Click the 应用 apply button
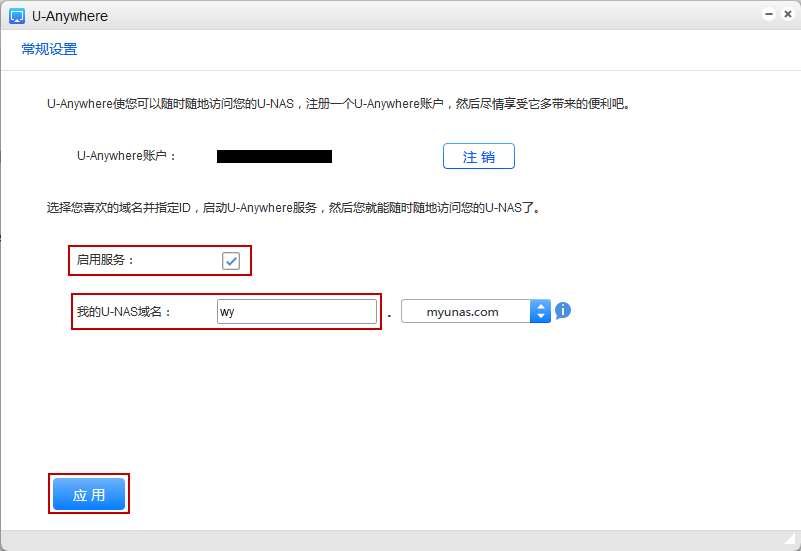The height and width of the screenshot is (551, 801). click(89, 494)
